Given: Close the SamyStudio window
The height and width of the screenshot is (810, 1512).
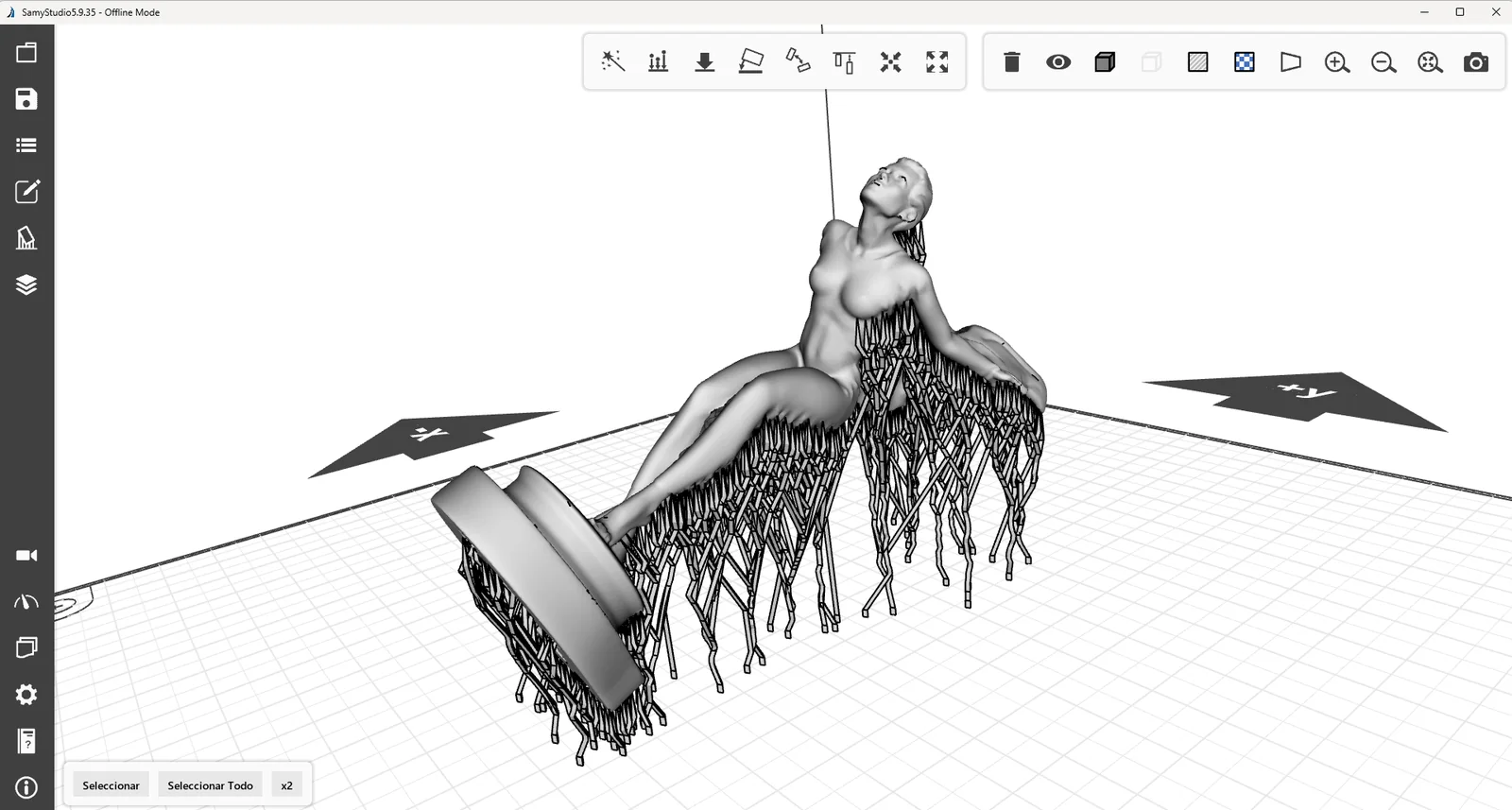Looking at the screenshot, I should tap(1496, 12).
